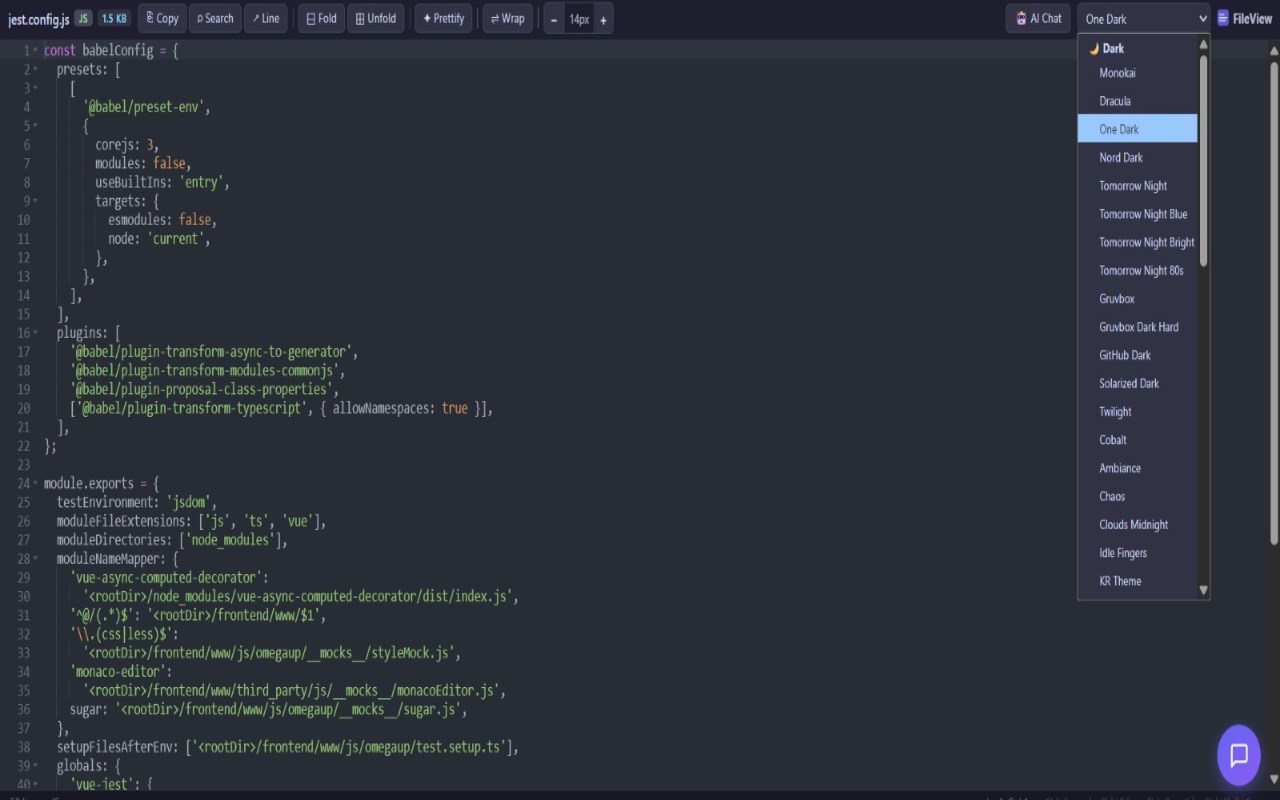This screenshot has height=800, width=1280.
Task: Select GitHub Dark theme
Action: (1138, 355)
